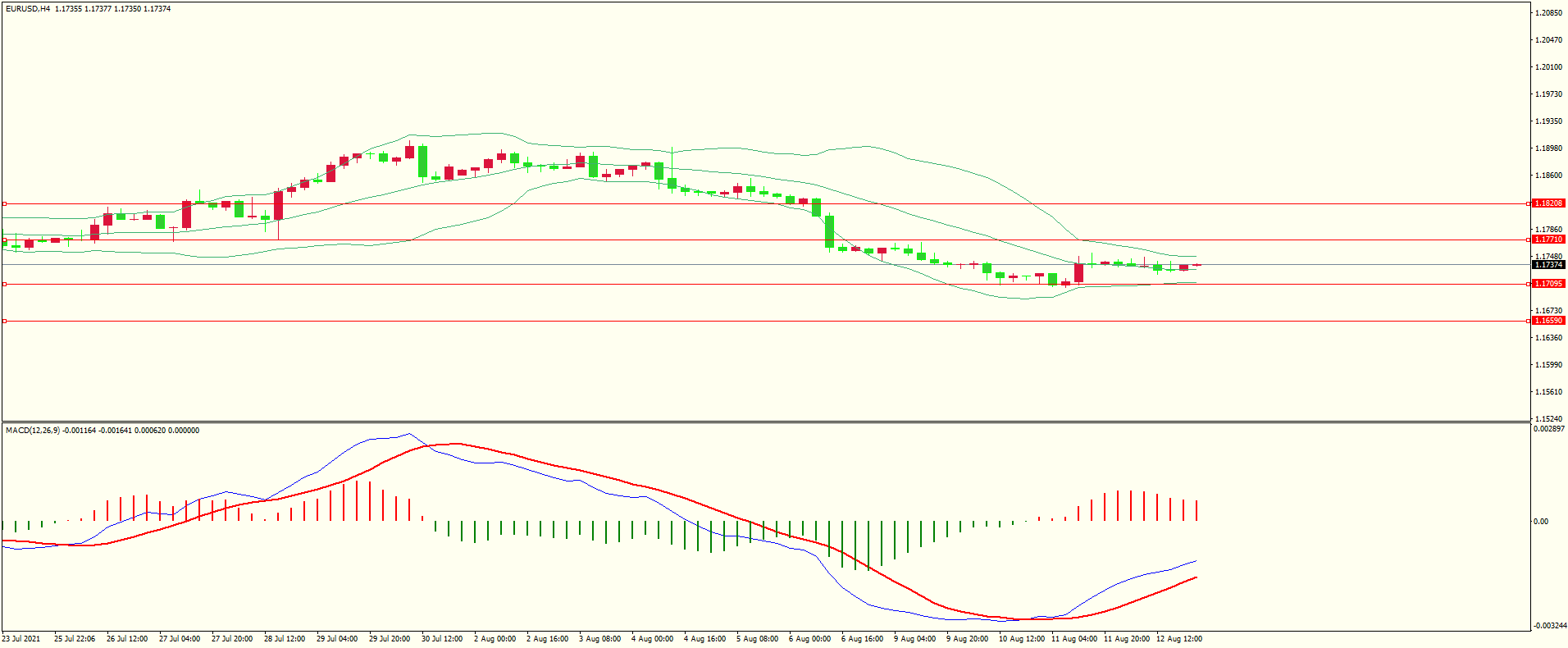Click the 1.18600 price axis label
The height and width of the screenshot is (648, 1568).
click(x=1548, y=176)
